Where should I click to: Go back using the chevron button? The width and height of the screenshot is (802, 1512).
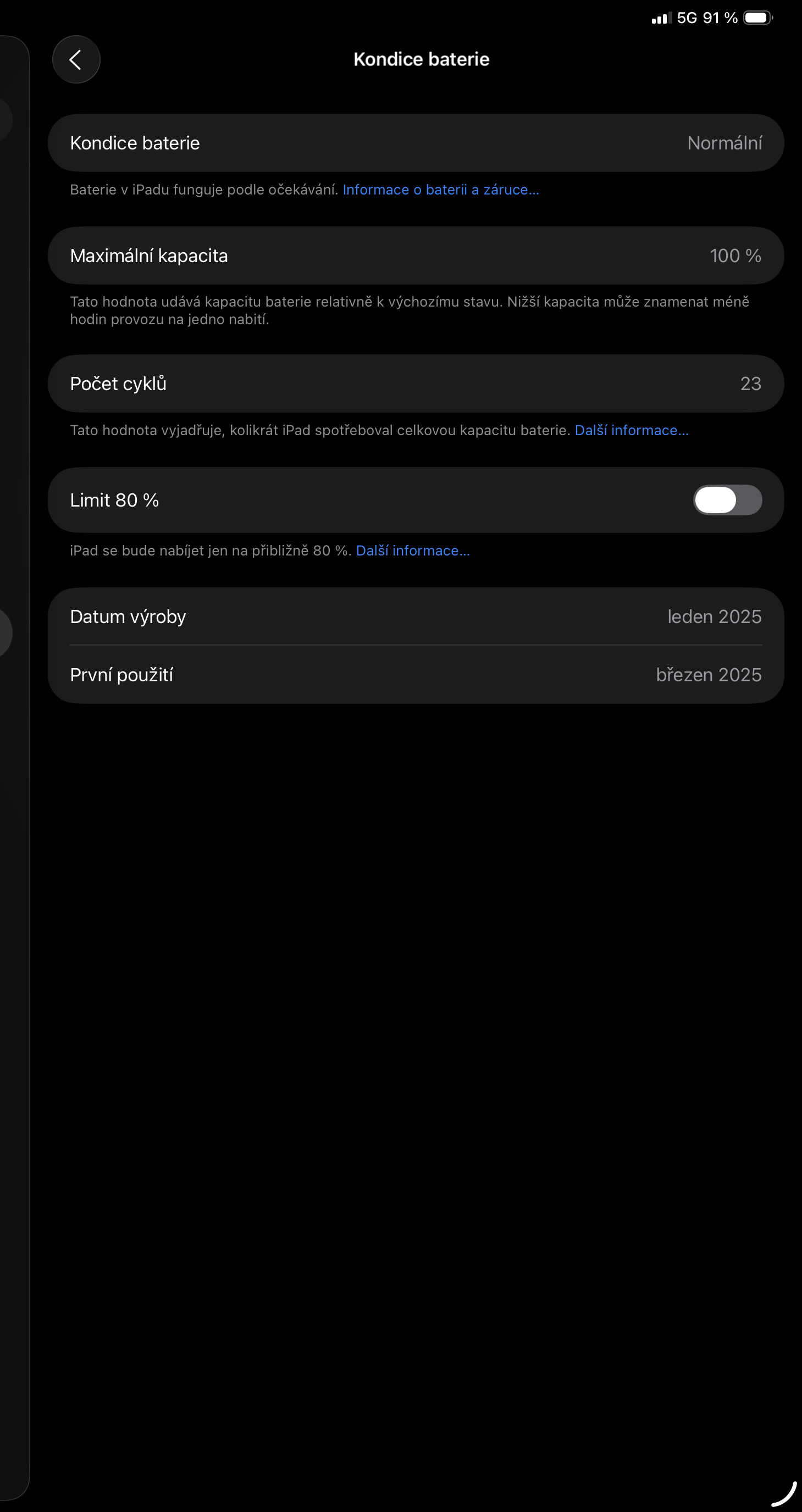coord(76,59)
